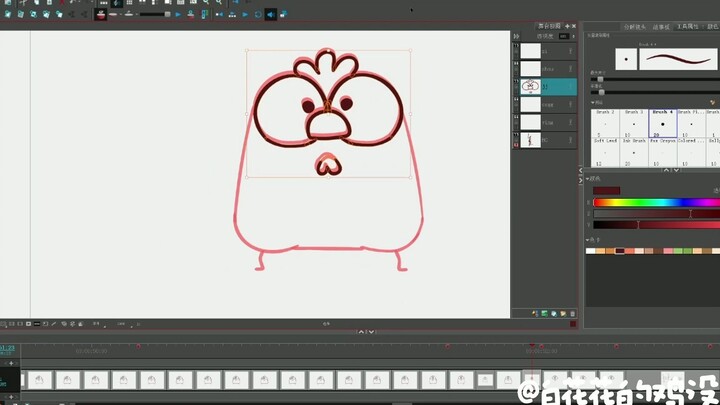Click the red timeline playhead
Image resolution: width=720 pixels, height=405 pixels.
click(x=532, y=346)
